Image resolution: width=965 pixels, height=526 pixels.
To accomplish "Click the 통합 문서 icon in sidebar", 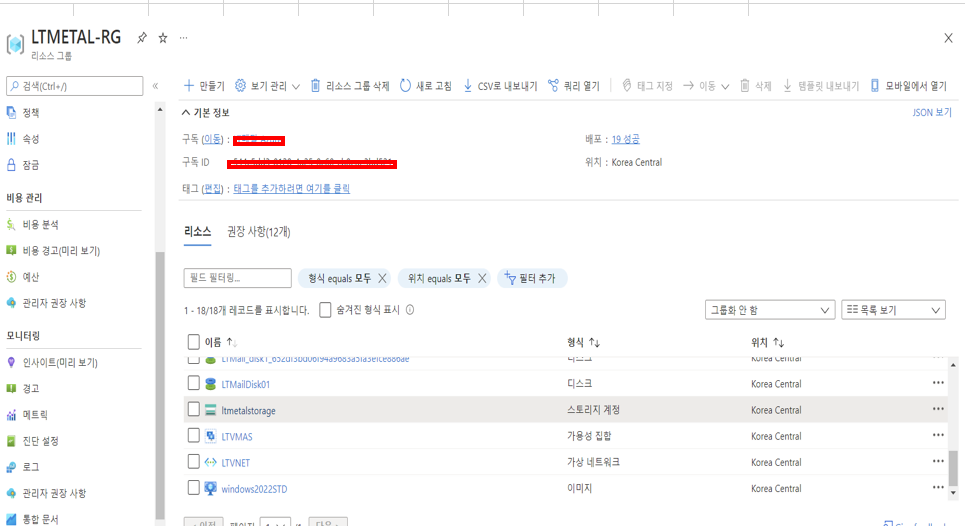I will pyautogui.click(x=11, y=519).
